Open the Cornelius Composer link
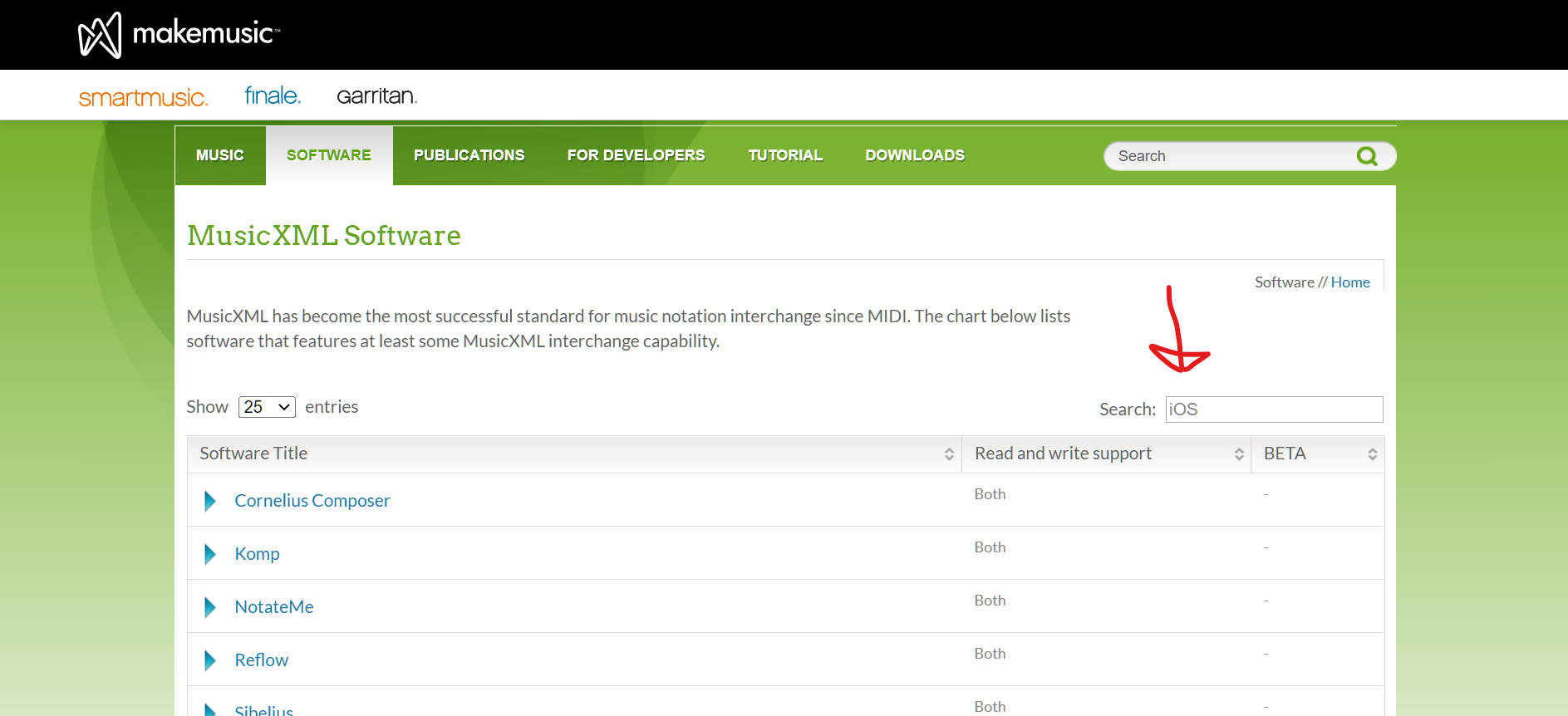Screen dimensions: 1568x716 click(312, 501)
